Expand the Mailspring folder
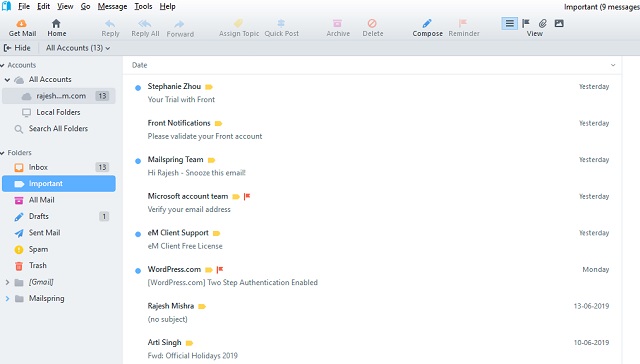The width and height of the screenshot is (640, 364). [7, 299]
